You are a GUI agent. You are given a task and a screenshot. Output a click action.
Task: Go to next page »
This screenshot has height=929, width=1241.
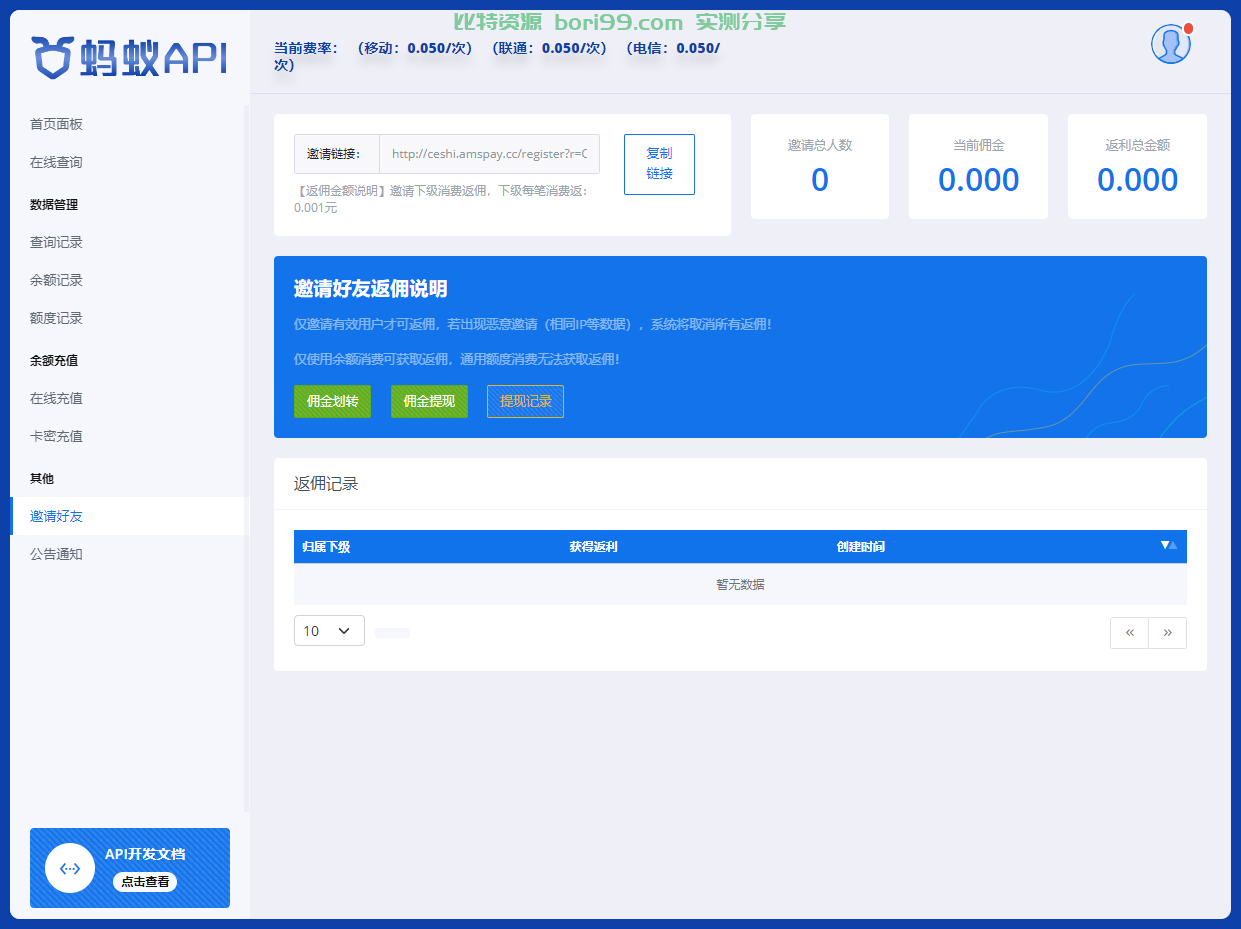(x=1167, y=632)
